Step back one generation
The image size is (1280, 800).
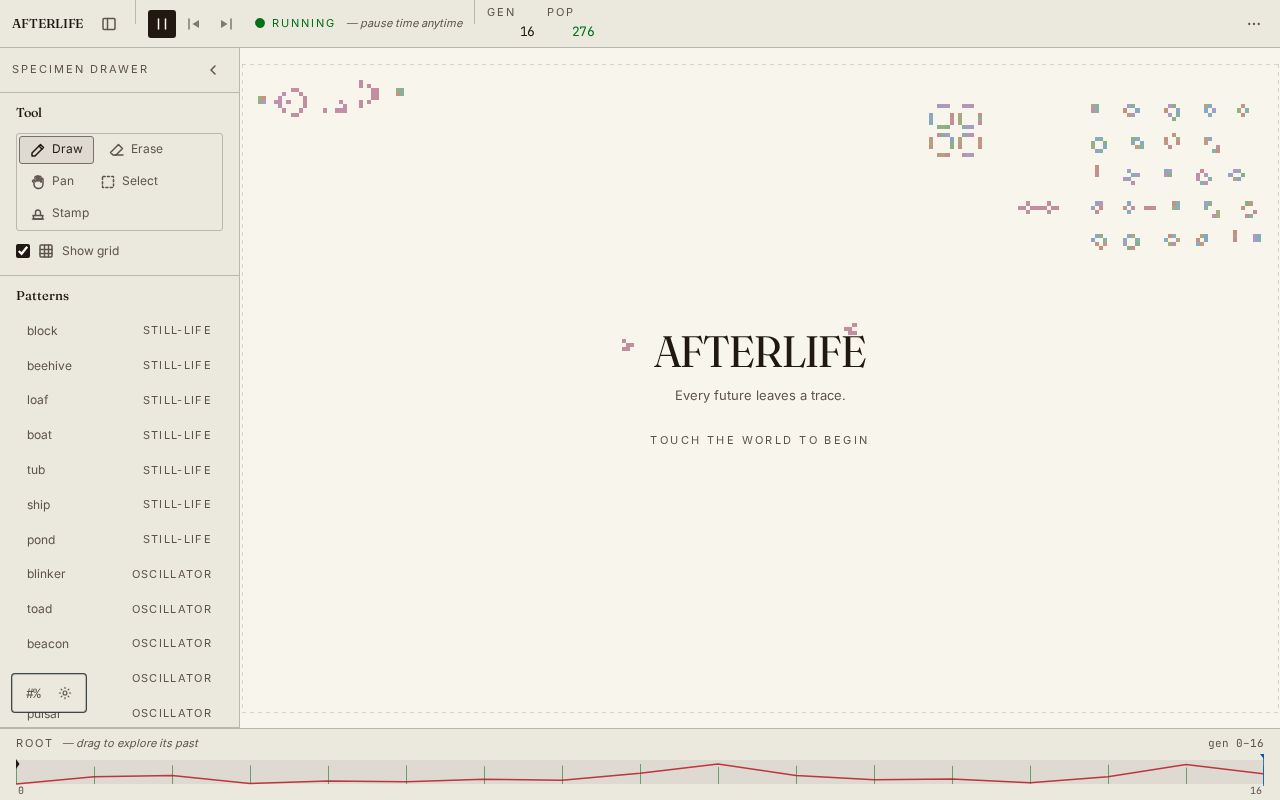click(x=194, y=24)
